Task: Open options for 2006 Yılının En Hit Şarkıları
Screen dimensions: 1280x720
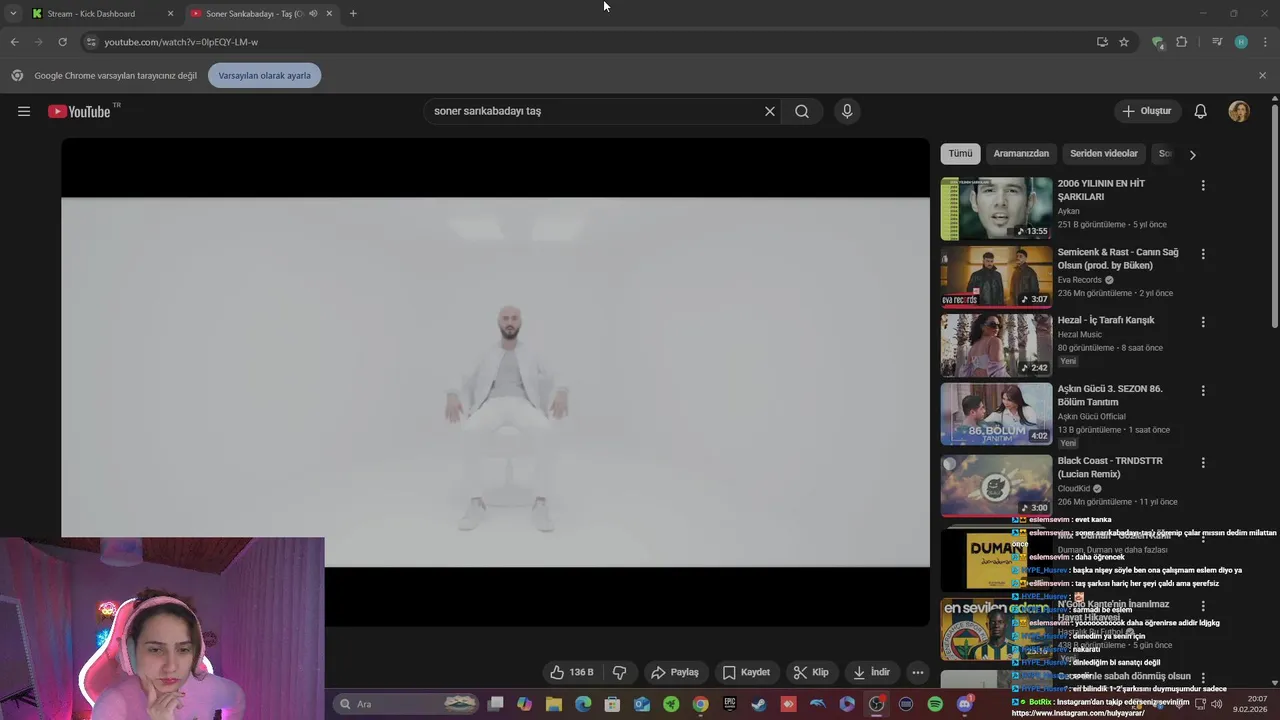Action: pos(1203,186)
